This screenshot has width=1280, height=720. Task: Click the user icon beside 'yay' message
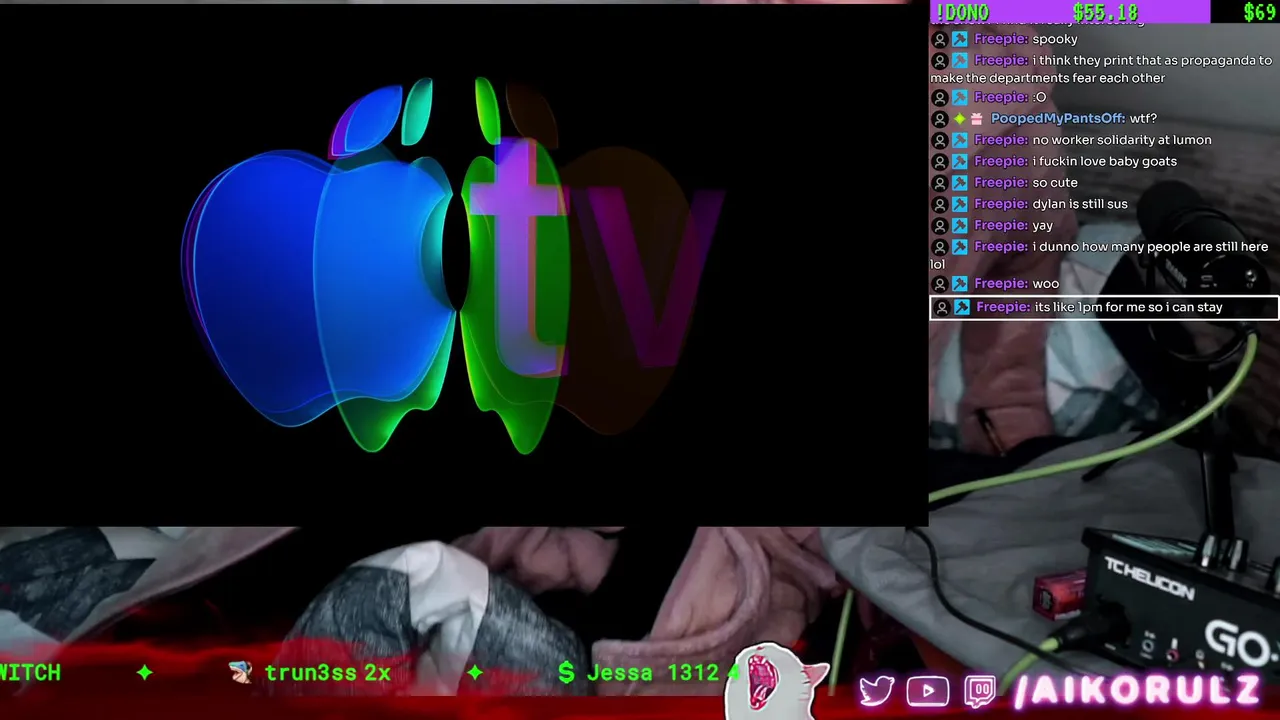[x=939, y=225]
